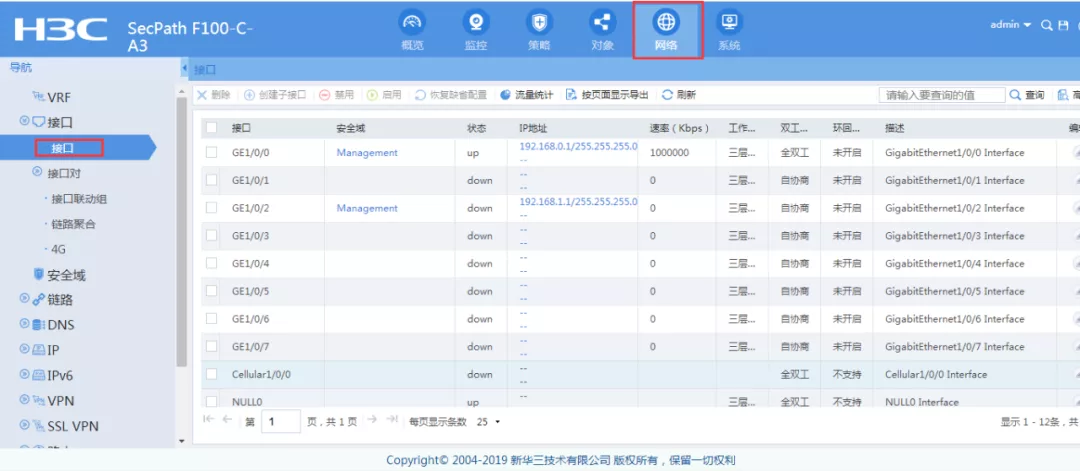Click the 刷新 refresh icon
The image size is (1080, 471).
[667, 95]
